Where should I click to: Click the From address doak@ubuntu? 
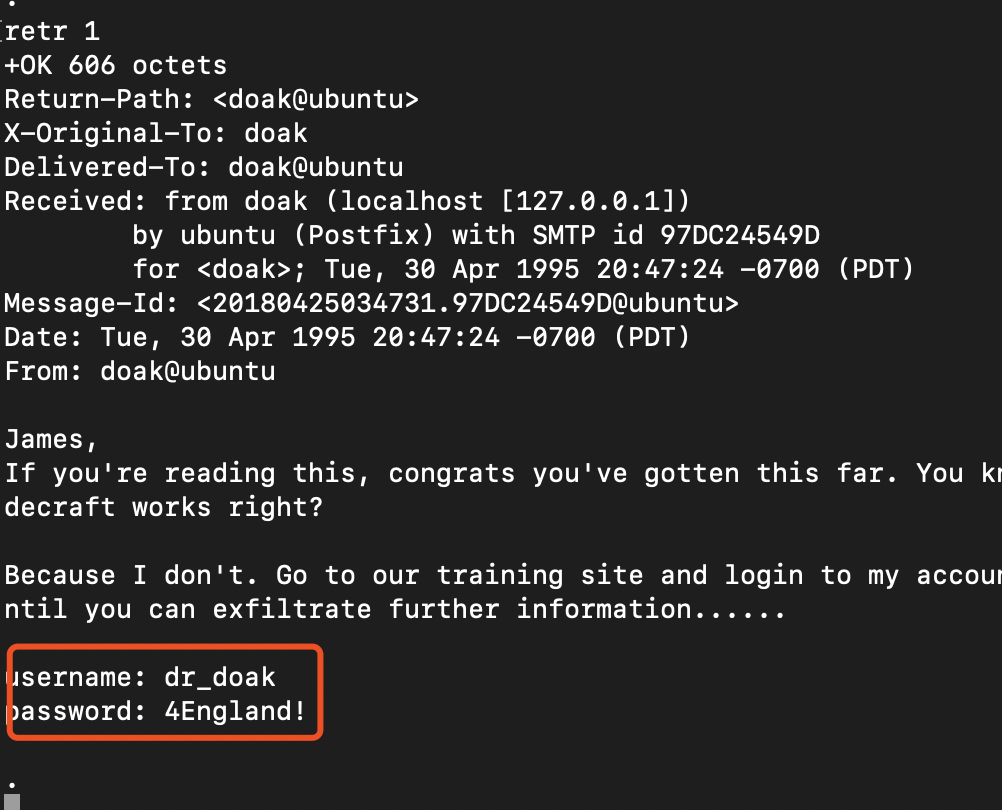click(188, 372)
